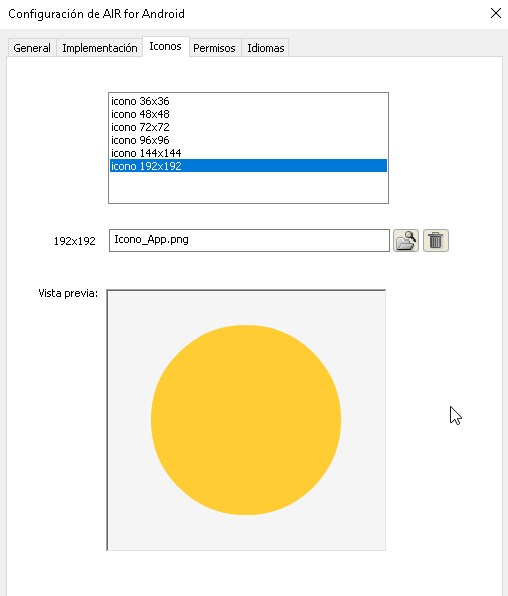Browse for an icon file
The height and width of the screenshot is (596, 508).
point(406,241)
